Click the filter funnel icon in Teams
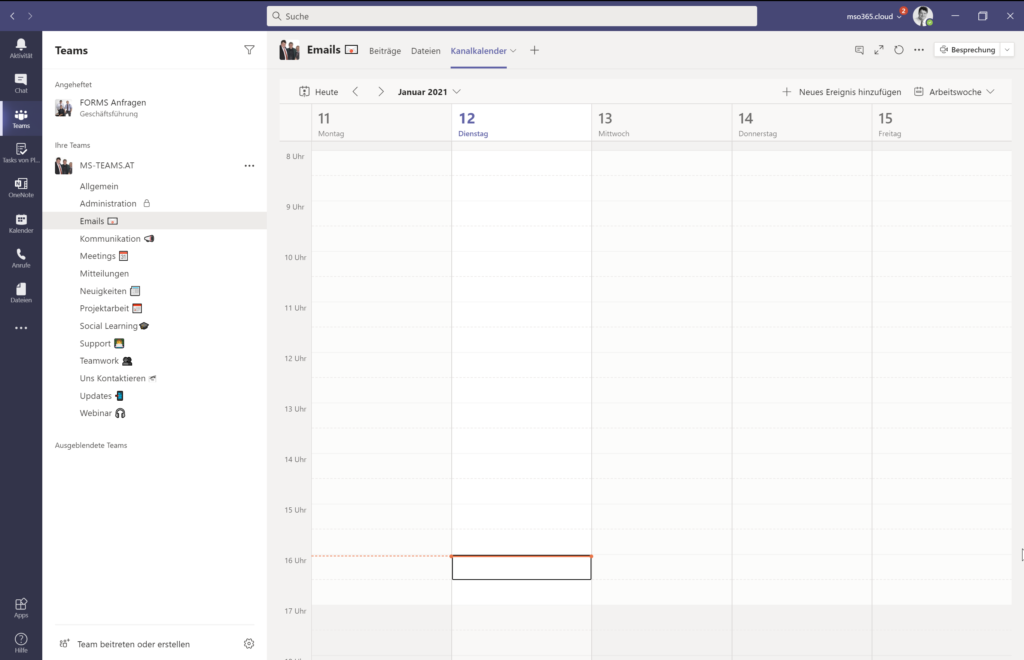The image size is (1024, 660). pos(249,50)
